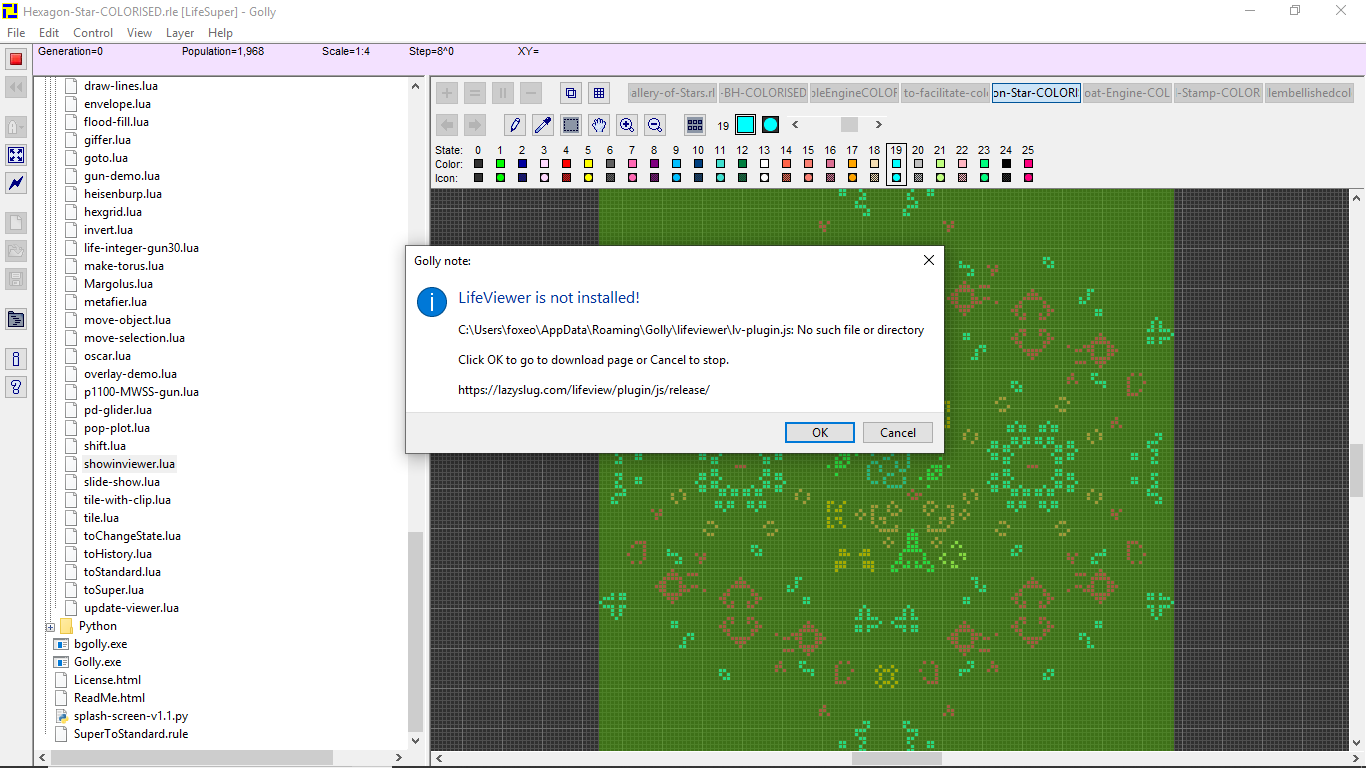The width and height of the screenshot is (1366, 768).
Task: Click the Redo right-arrow button
Action: tap(475, 125)
